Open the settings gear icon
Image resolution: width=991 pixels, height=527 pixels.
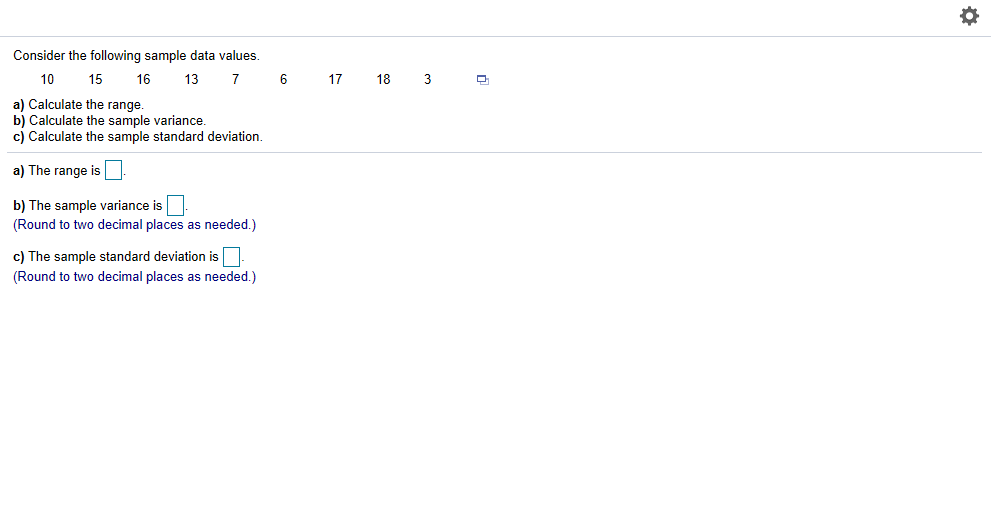(x=969, y=16)
